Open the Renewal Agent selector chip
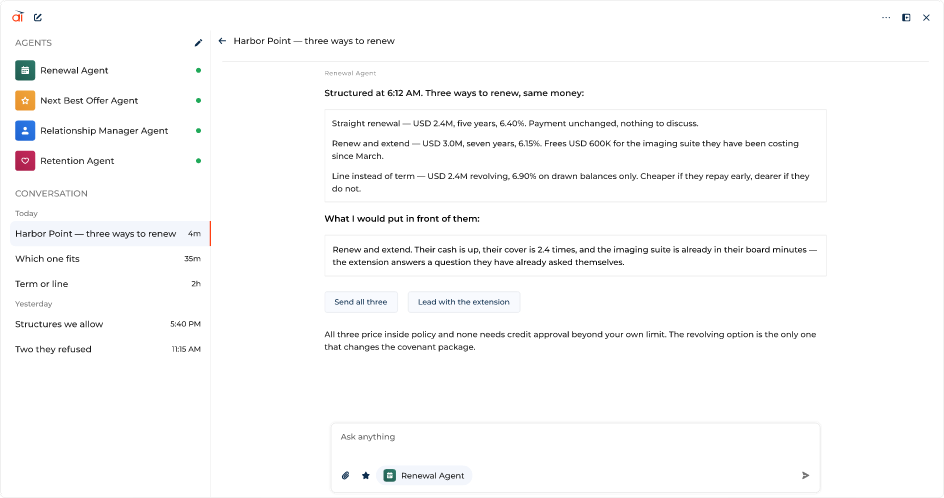Image resolution: width=944 pixels, height=498 pixels. (424, 476)
